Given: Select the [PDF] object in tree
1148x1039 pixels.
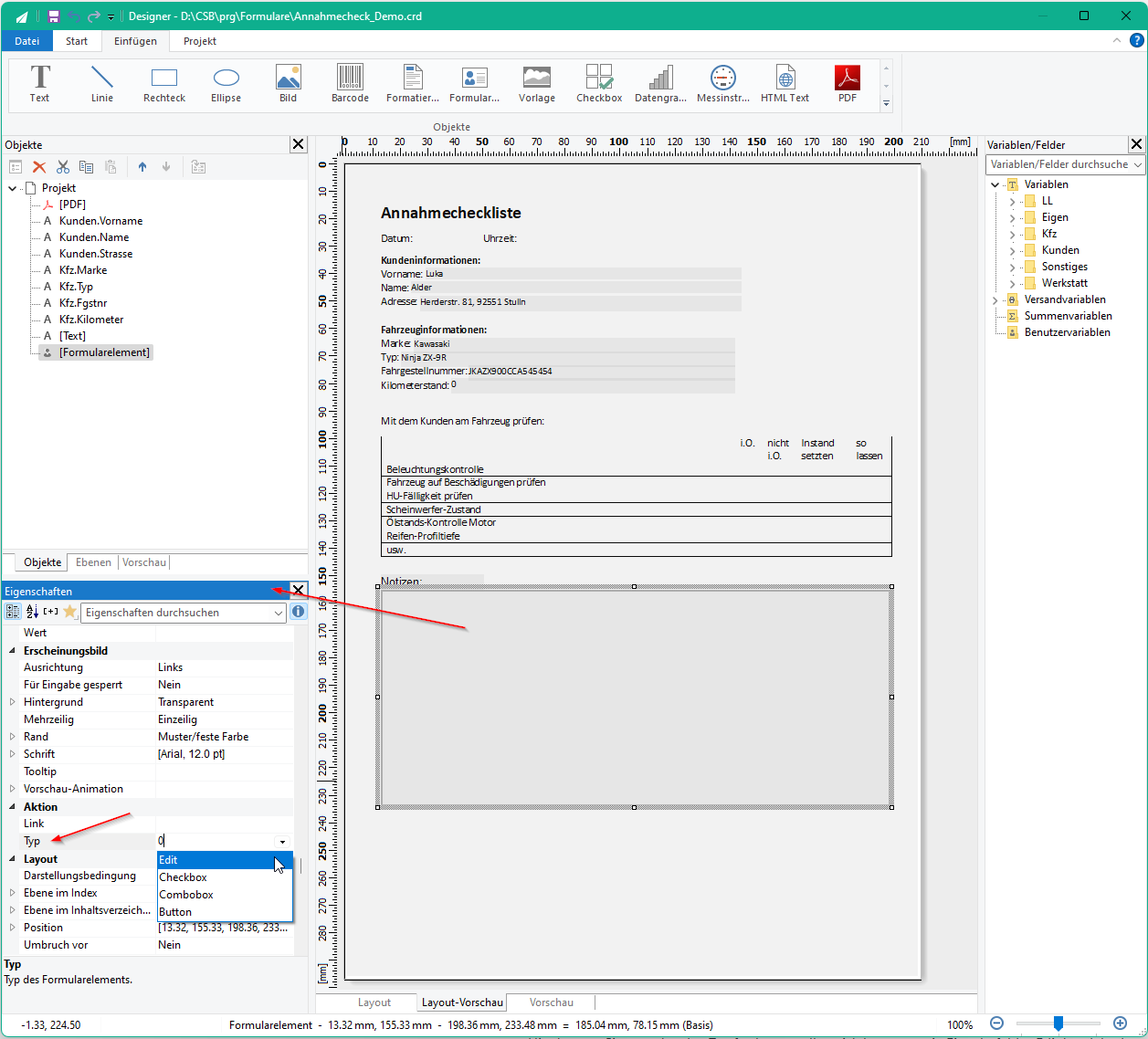Looking at the screenshot, I should 72,205.
